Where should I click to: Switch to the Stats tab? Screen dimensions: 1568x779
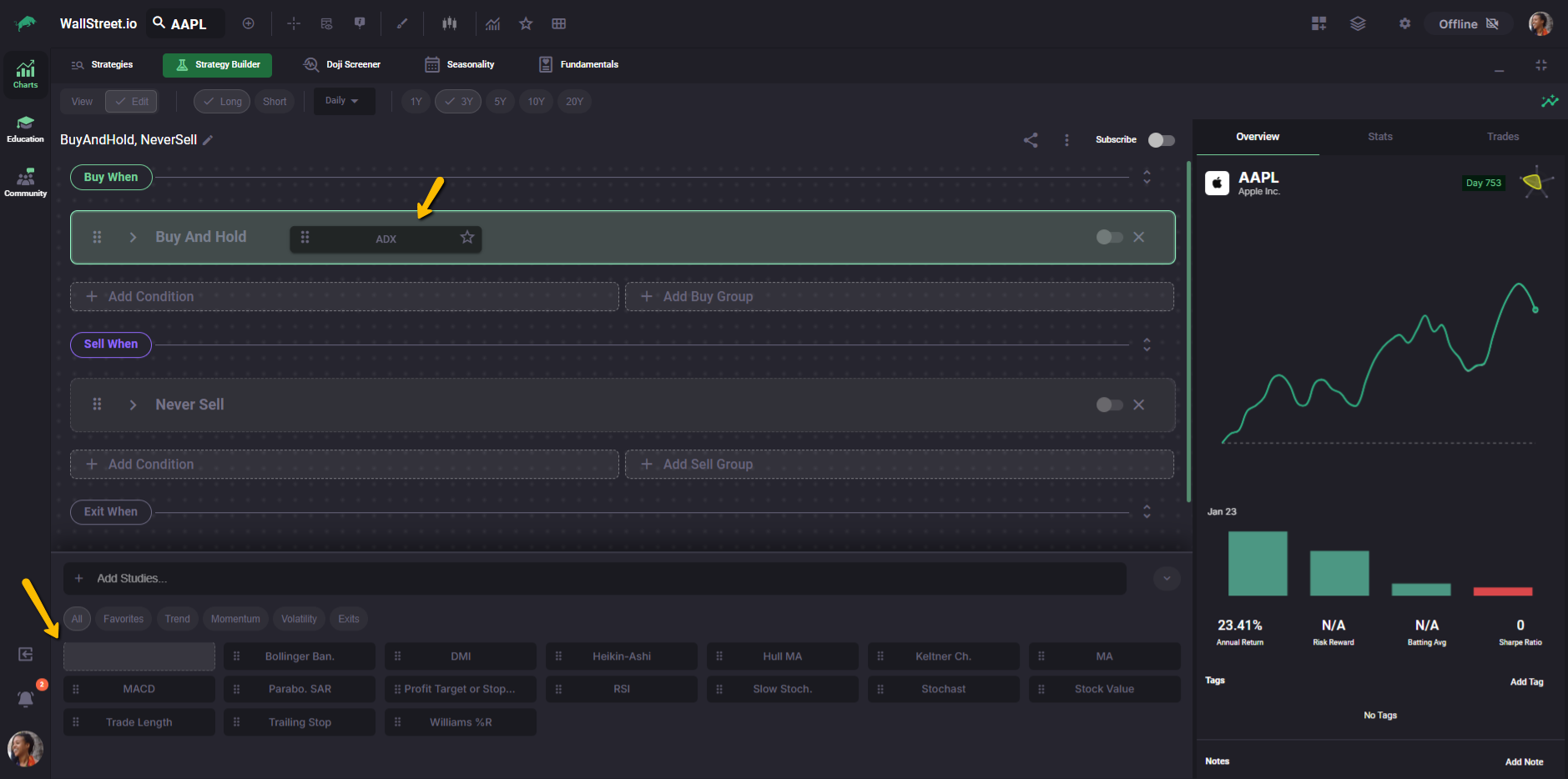[x=1379, y=137]
